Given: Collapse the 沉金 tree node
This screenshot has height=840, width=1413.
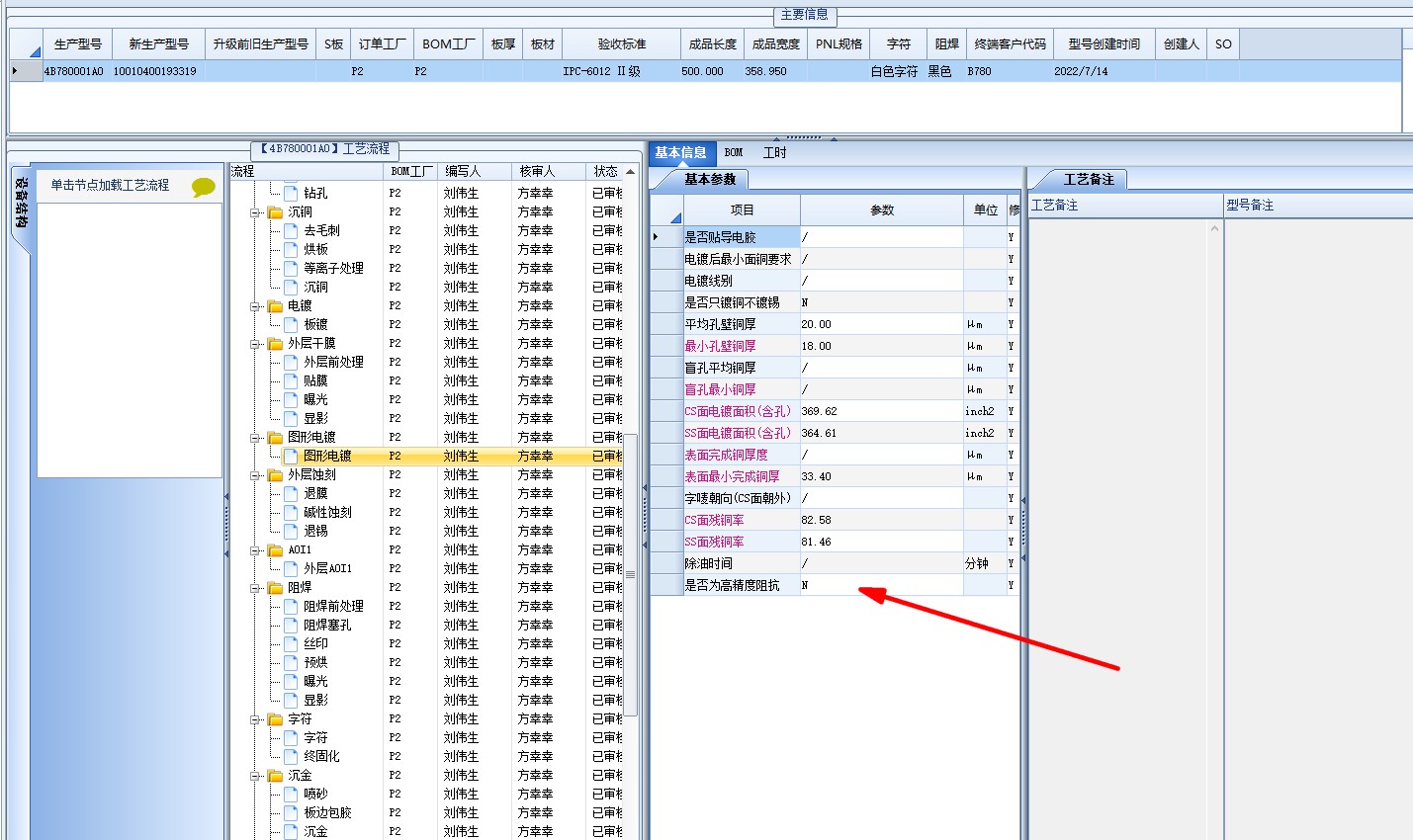Looking at the screenshot, I should [x=255, y=776].
